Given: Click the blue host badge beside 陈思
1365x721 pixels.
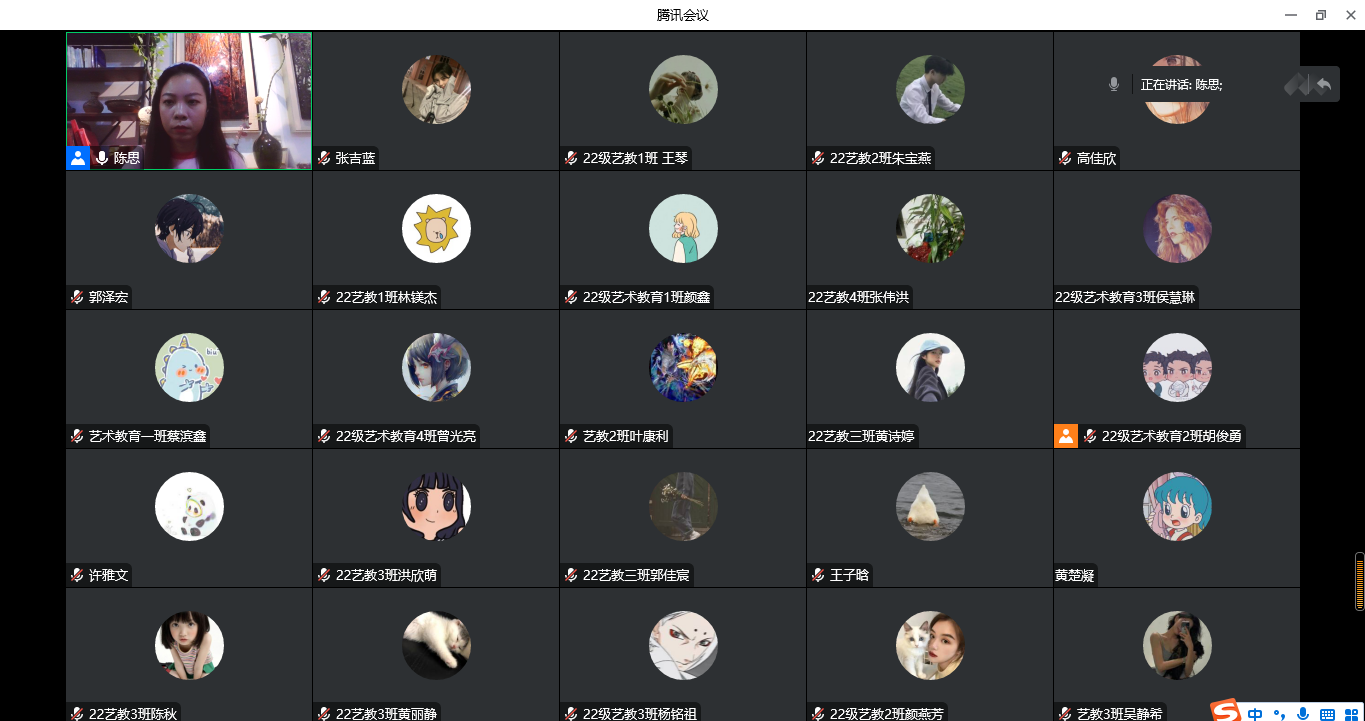Looking at the screenshot, I should pos(78,158).
